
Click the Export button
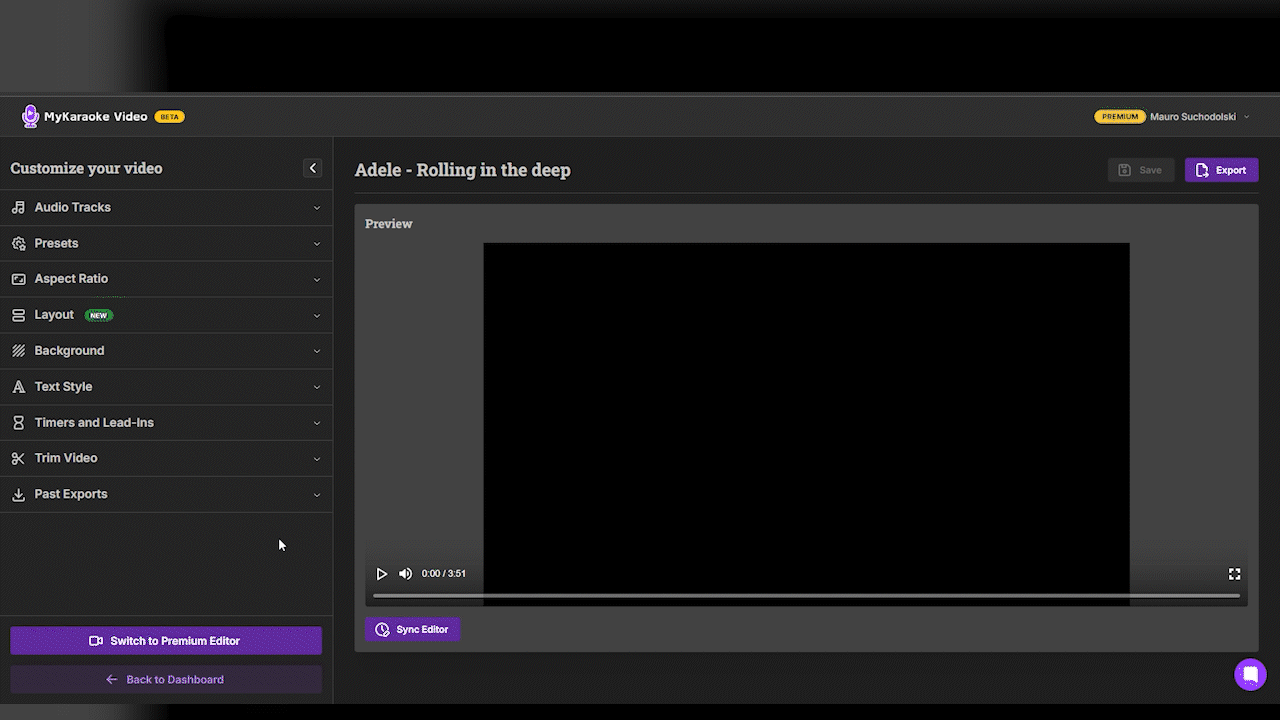(x=1221, y=170)
